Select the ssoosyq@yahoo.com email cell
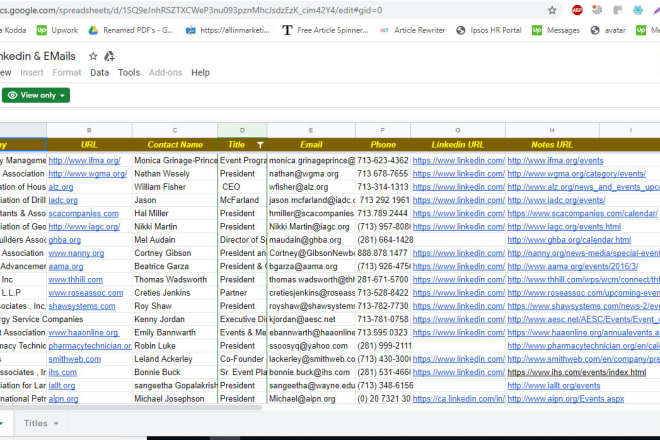660x440 pixels. click(x=311, y=346)
